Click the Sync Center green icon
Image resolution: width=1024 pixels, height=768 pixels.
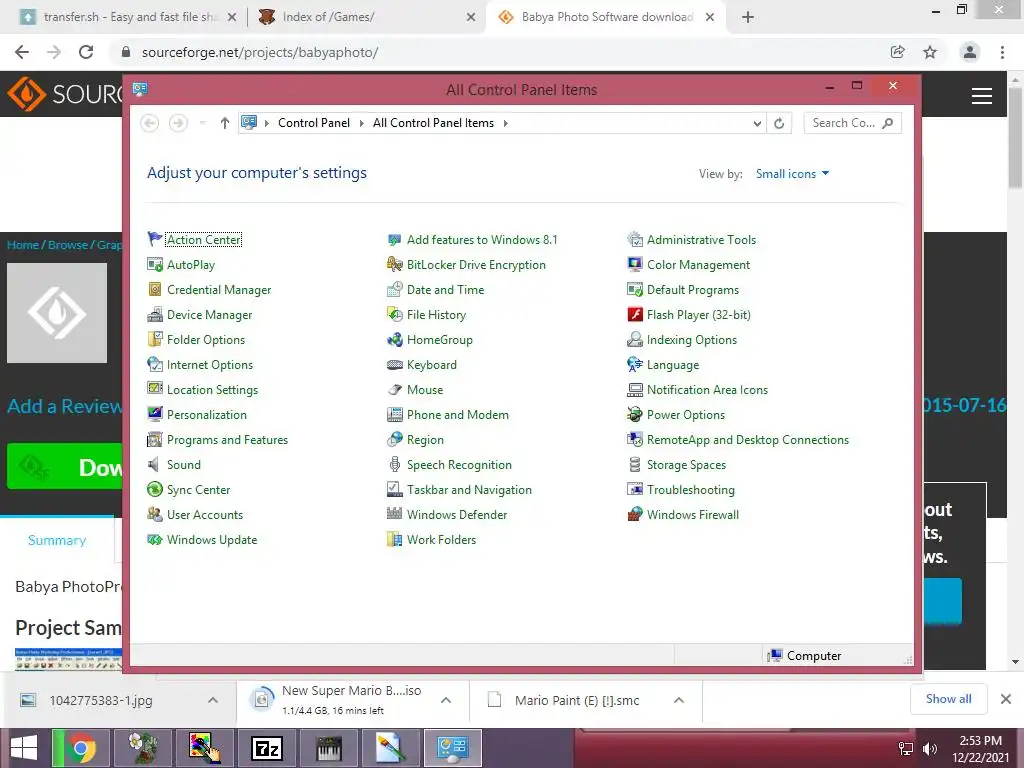[154, 490]
